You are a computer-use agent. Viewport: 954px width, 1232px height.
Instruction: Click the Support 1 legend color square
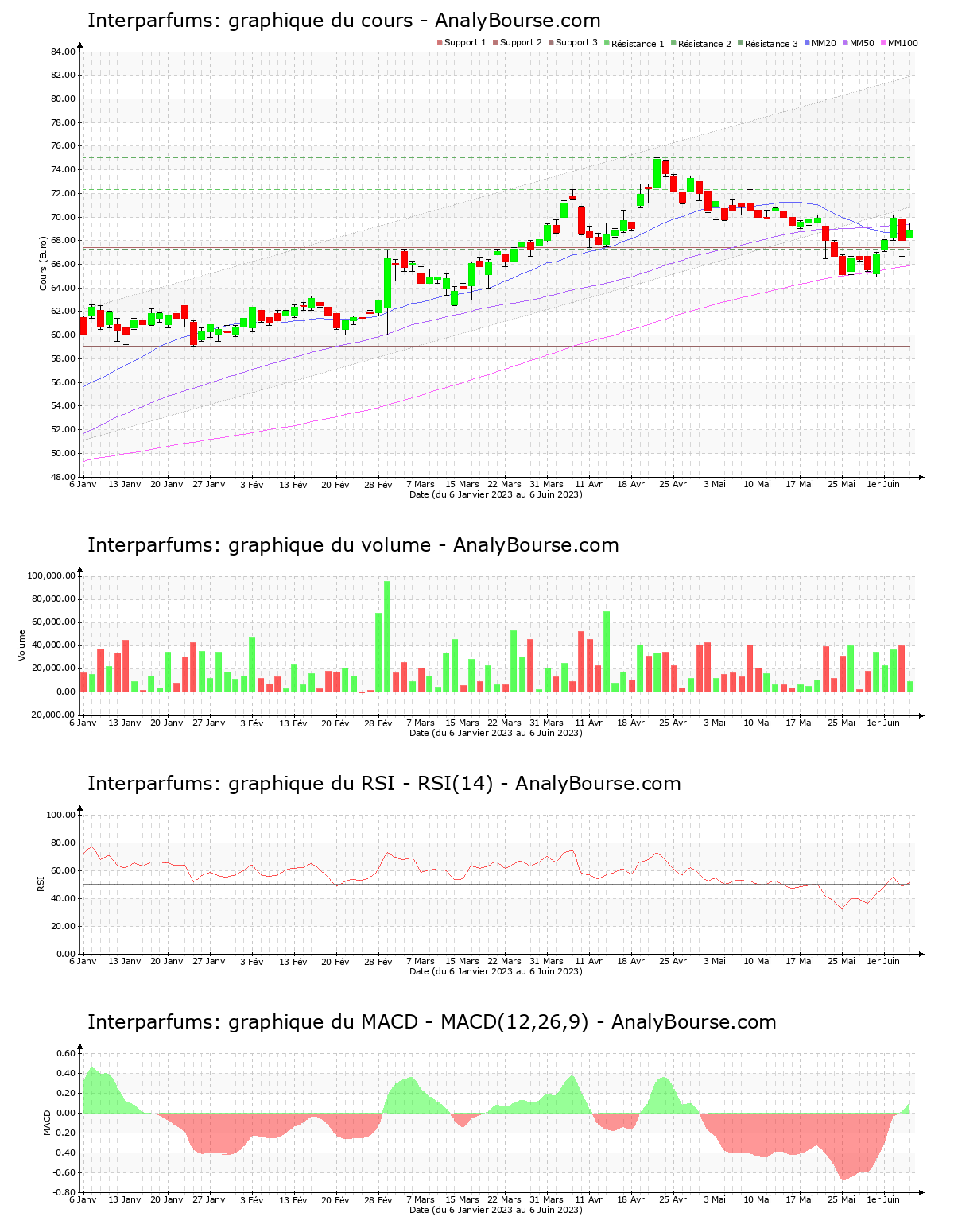(x=439, y=42)
